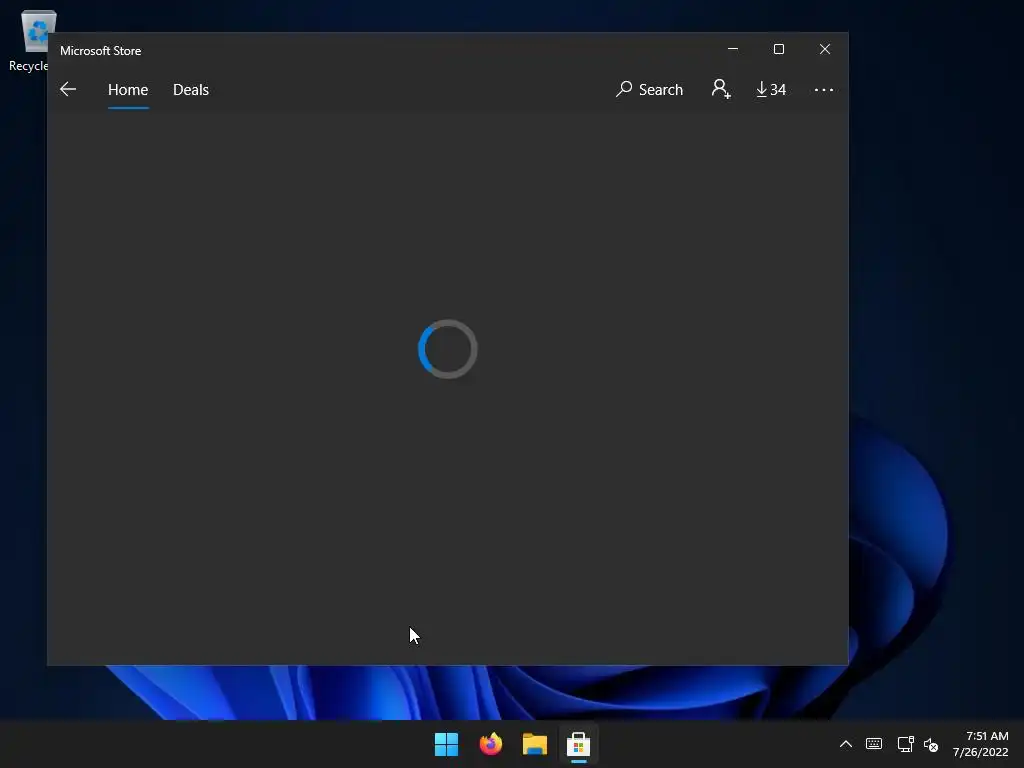Viewport: 1024px width, 768px height.
Task: Open the clock showing 7:51 AM
Action: (980, 744)
